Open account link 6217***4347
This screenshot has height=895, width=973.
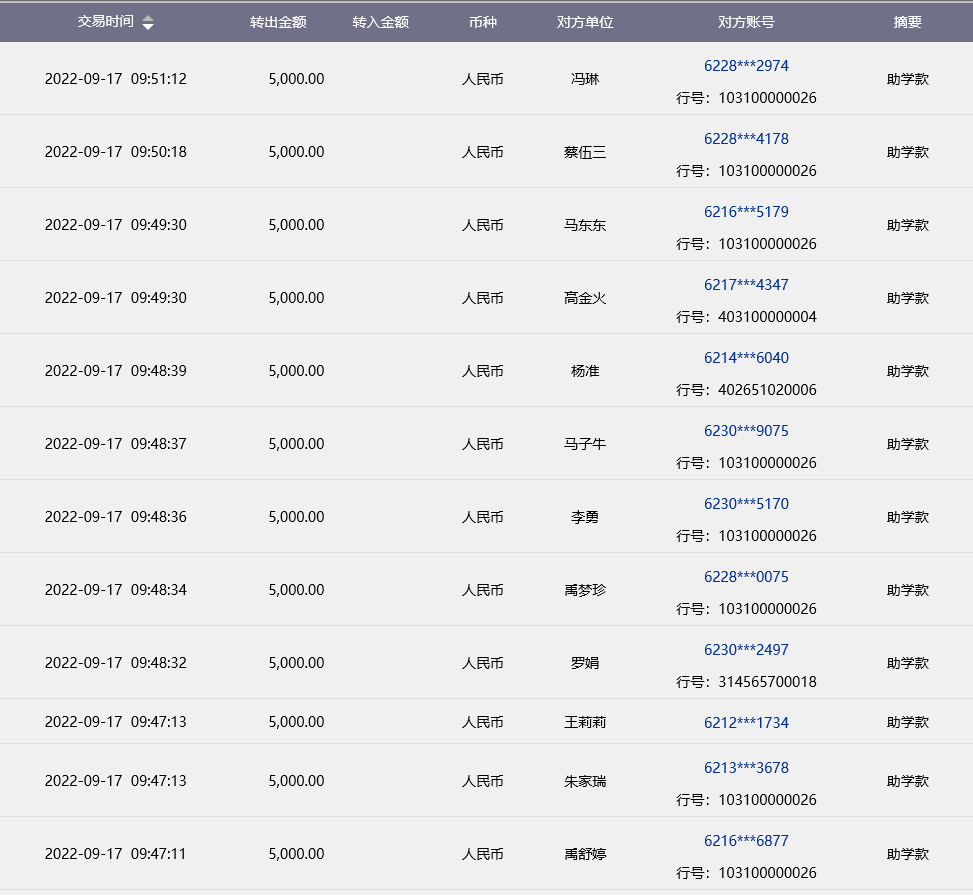[746, 285]
